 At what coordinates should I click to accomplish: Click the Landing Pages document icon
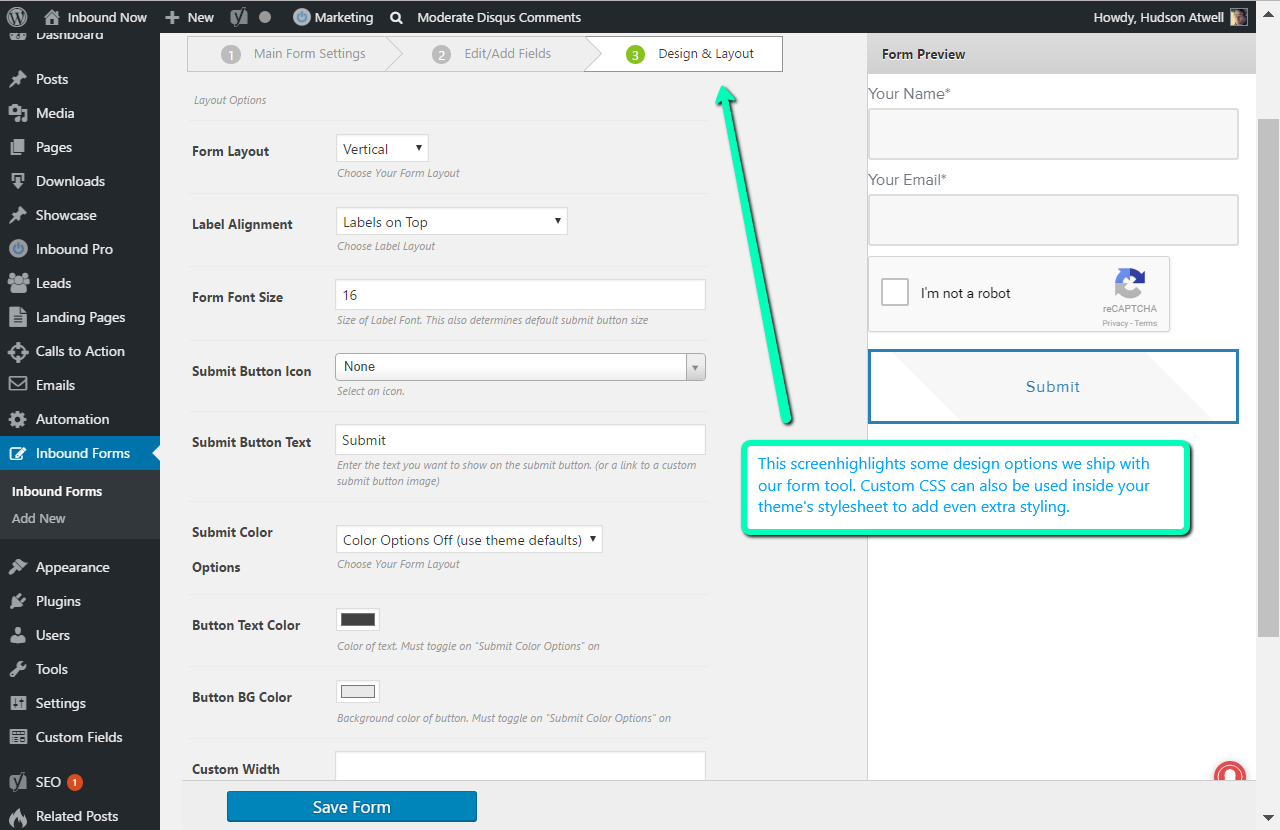pos(18,317)
